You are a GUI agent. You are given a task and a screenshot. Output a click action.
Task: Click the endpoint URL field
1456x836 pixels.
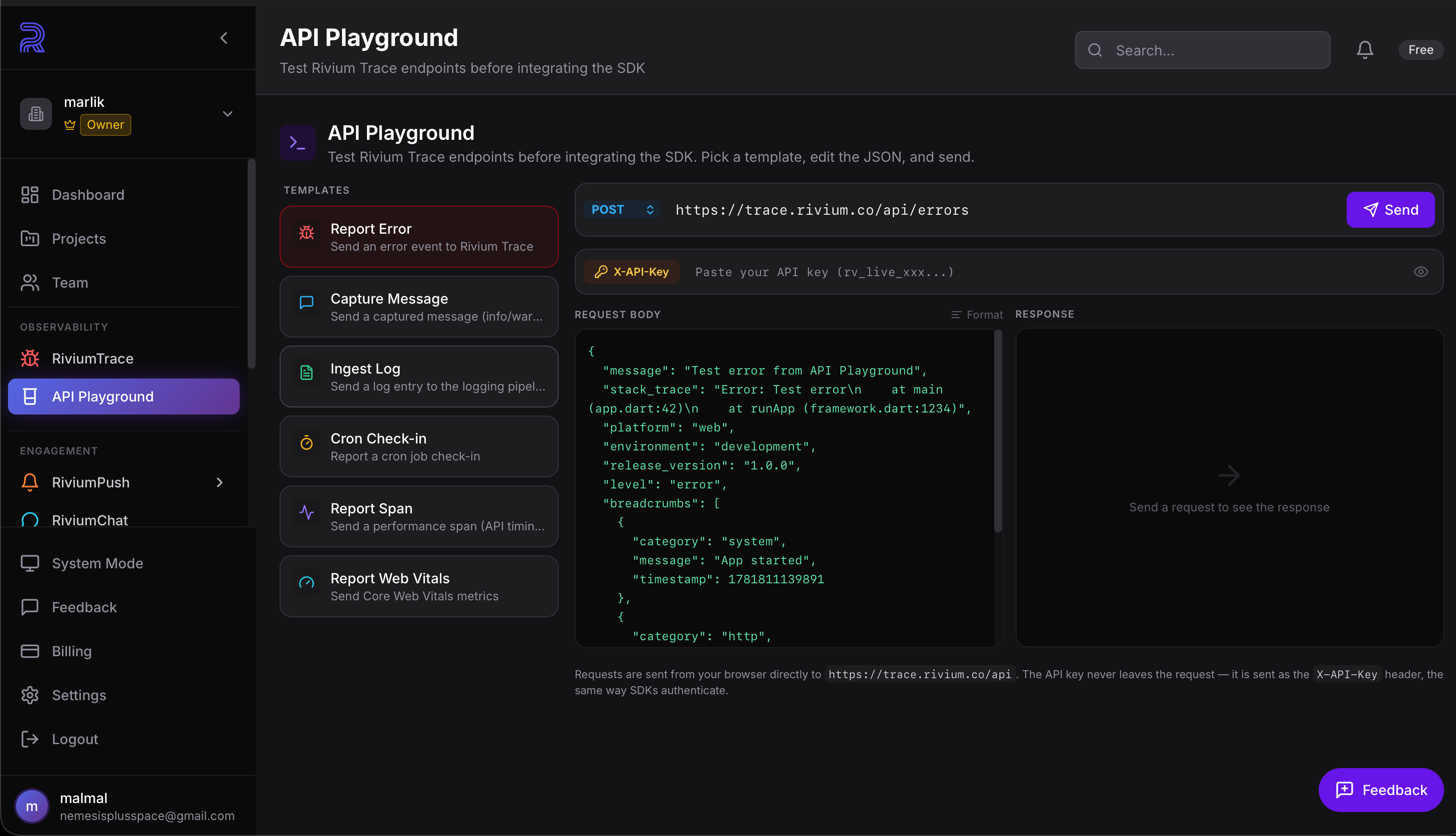[1004, 210]
